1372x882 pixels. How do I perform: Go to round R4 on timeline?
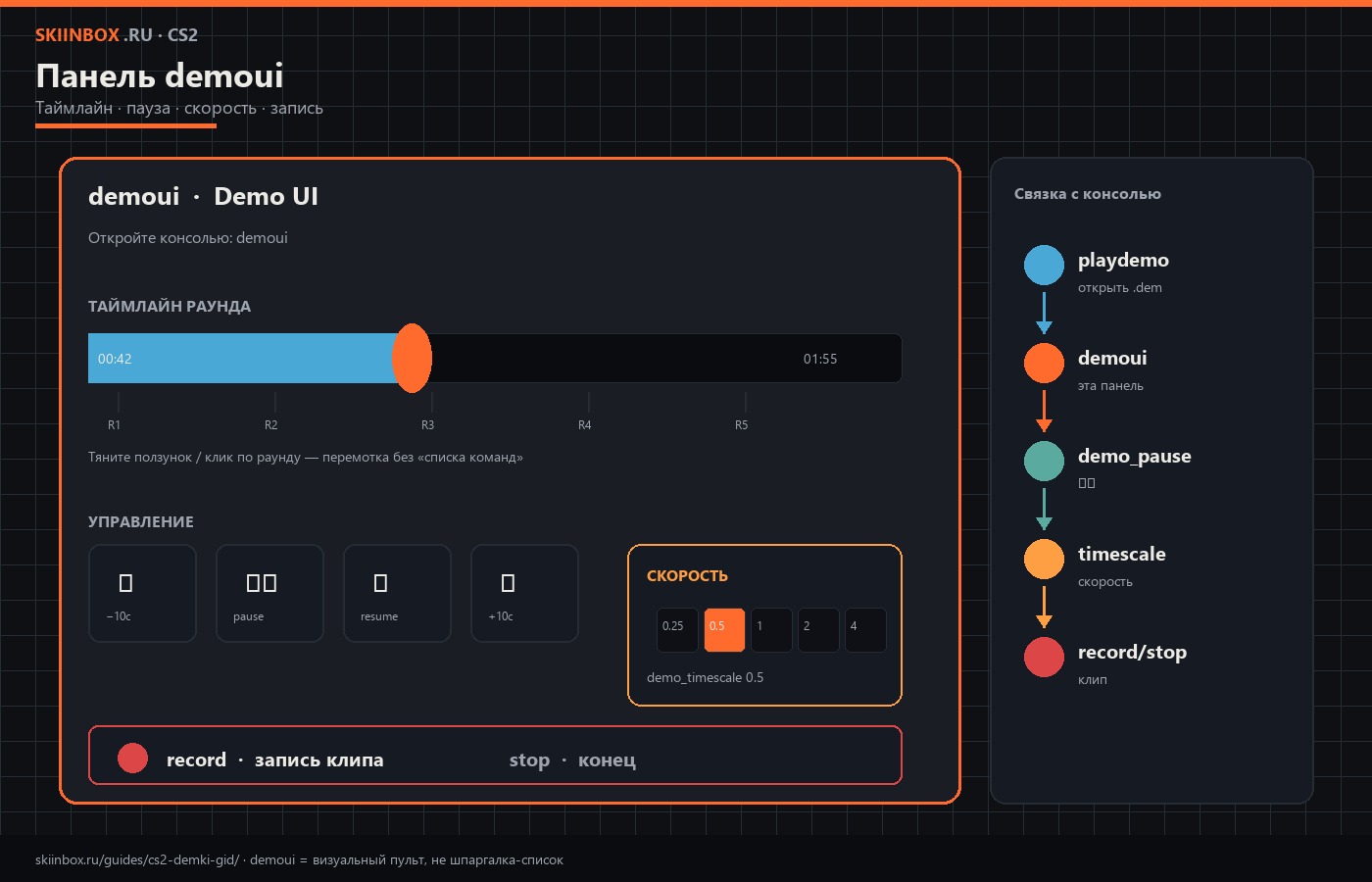coord(585,424)
